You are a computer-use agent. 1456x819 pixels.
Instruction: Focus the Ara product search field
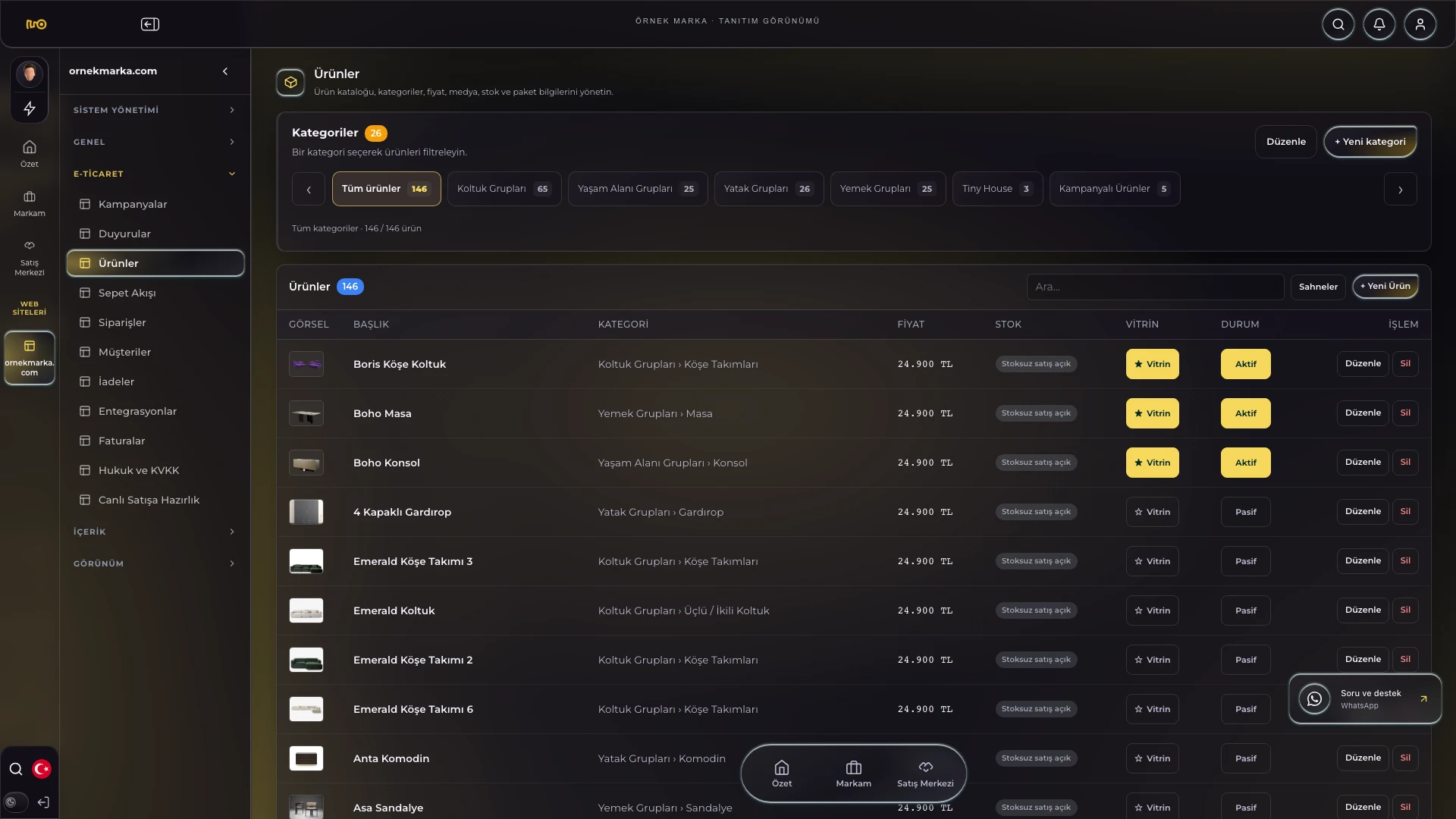coord(1155,287)
